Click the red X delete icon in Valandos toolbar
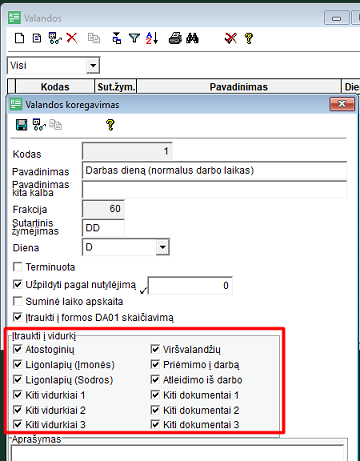This screenshot has width=360, height=461. [x=72, y=38]
